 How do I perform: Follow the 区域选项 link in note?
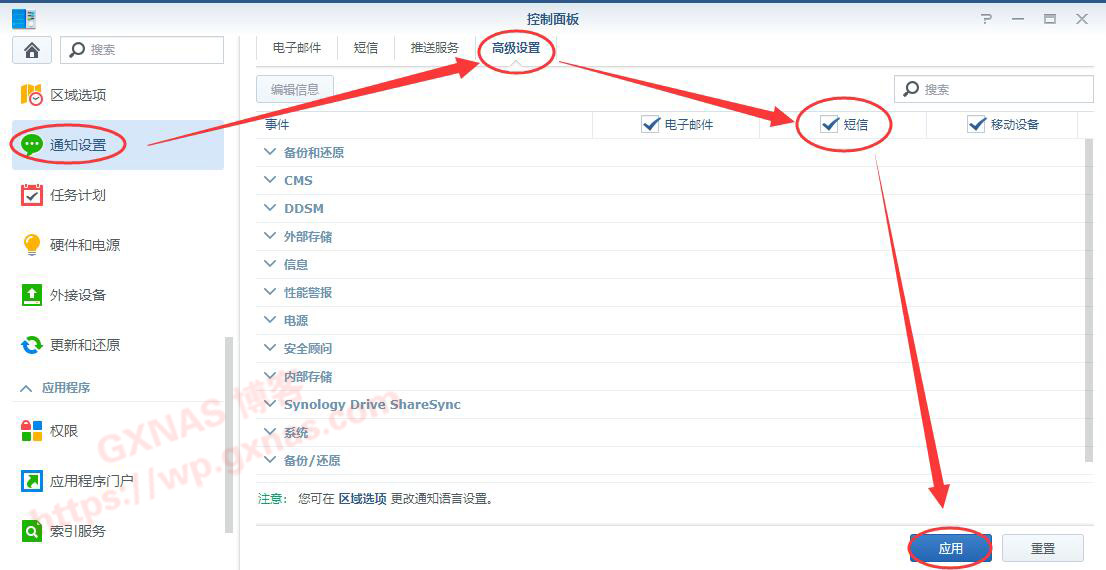(x=362, y=498)
